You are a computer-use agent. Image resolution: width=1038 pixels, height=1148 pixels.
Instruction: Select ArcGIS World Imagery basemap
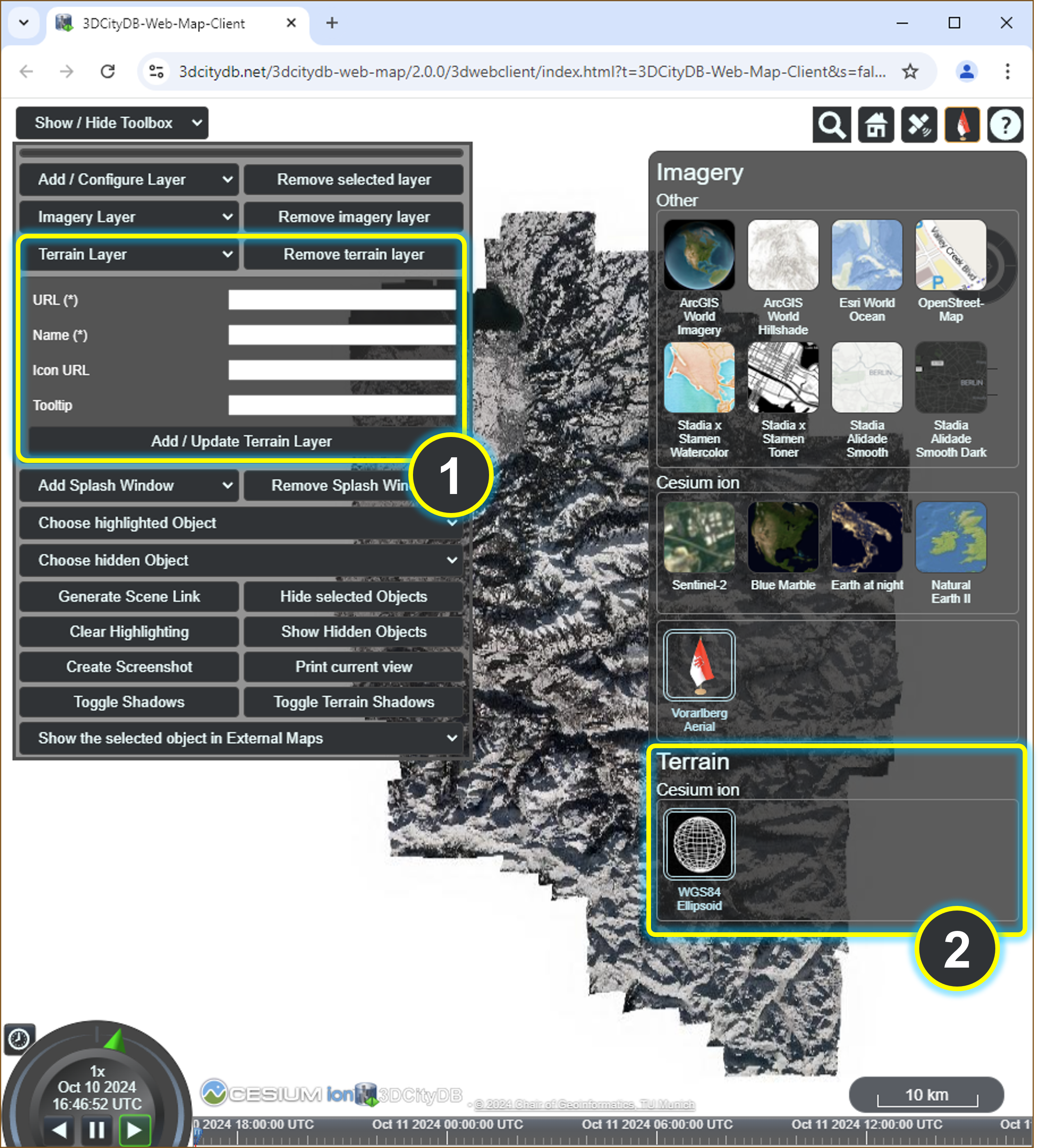699,255
